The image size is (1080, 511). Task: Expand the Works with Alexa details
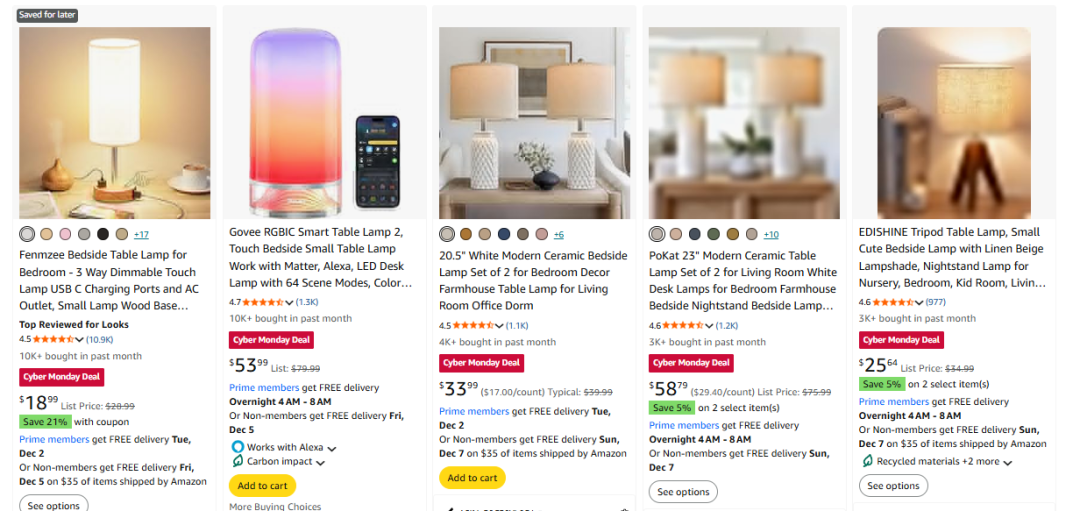[x=332, y=448]
